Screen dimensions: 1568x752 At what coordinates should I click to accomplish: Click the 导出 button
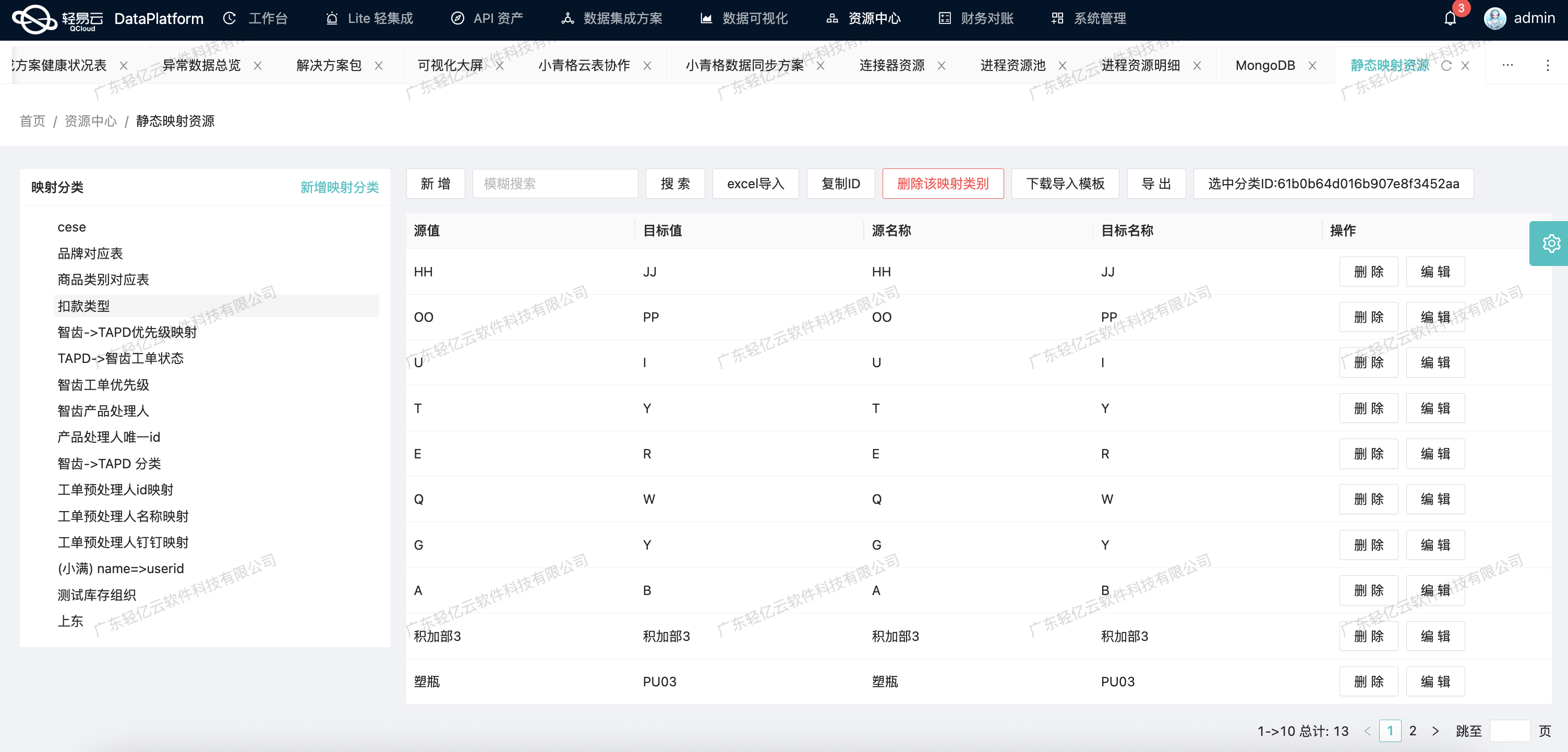(x=1156, y=184)
